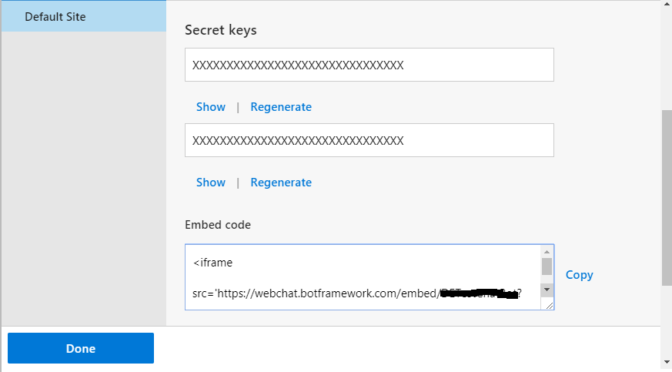Show the first secret key
Screen dimensions: 672x372
point(210,107)
